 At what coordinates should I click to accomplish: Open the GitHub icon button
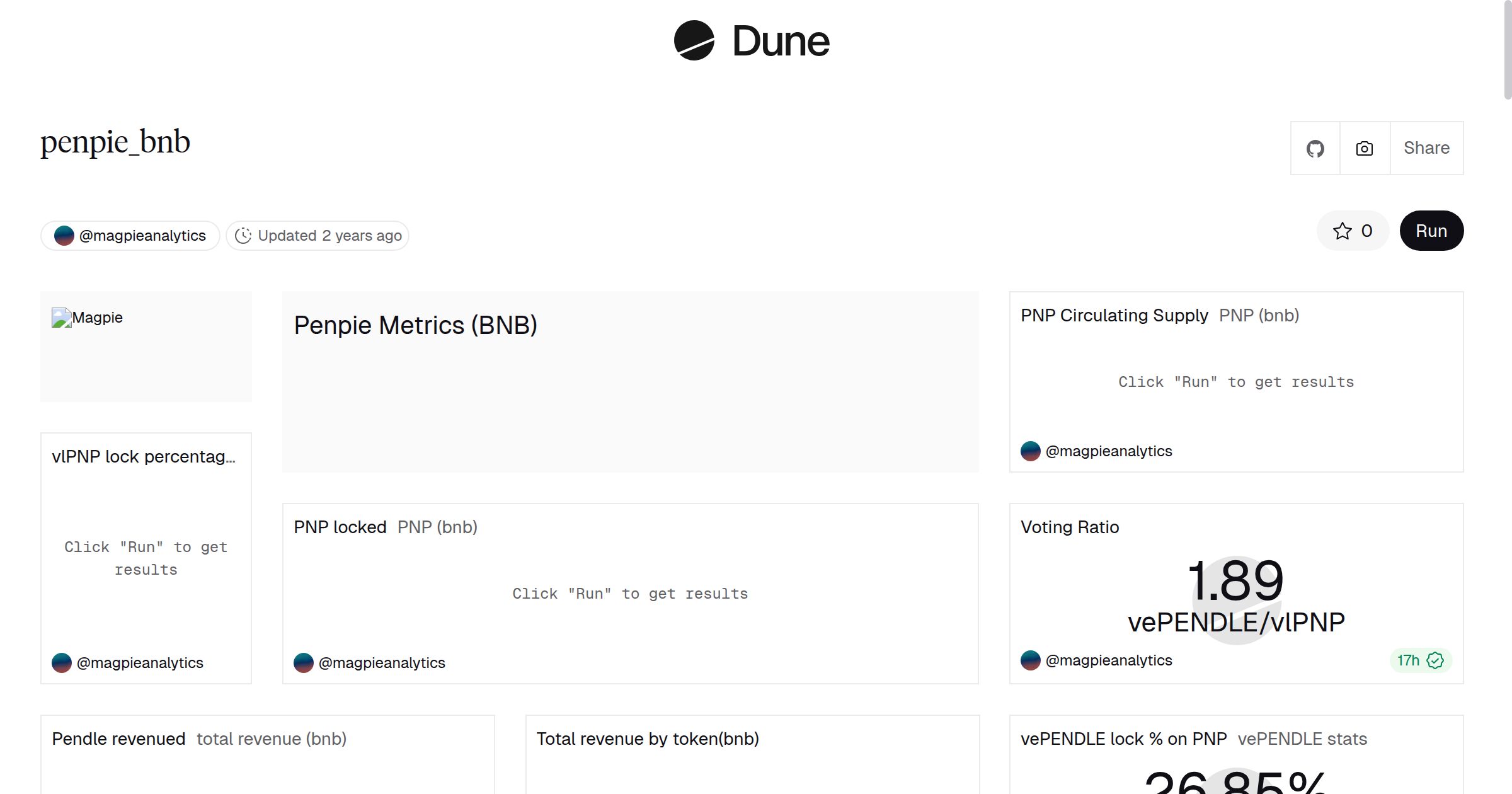click(1315, 149)
